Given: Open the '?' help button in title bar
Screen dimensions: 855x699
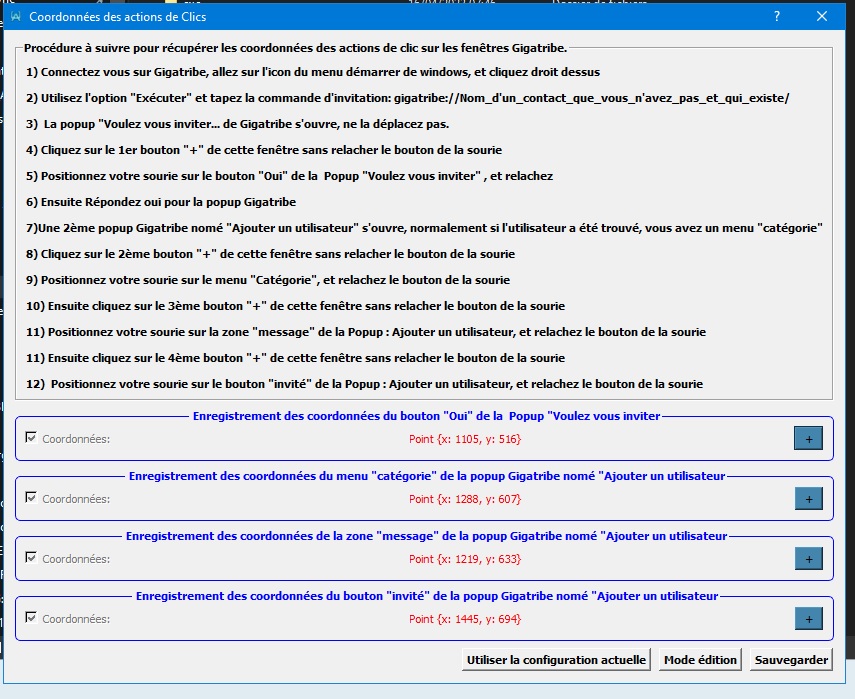Looking at the screenshot, I should tap(776, 16).
